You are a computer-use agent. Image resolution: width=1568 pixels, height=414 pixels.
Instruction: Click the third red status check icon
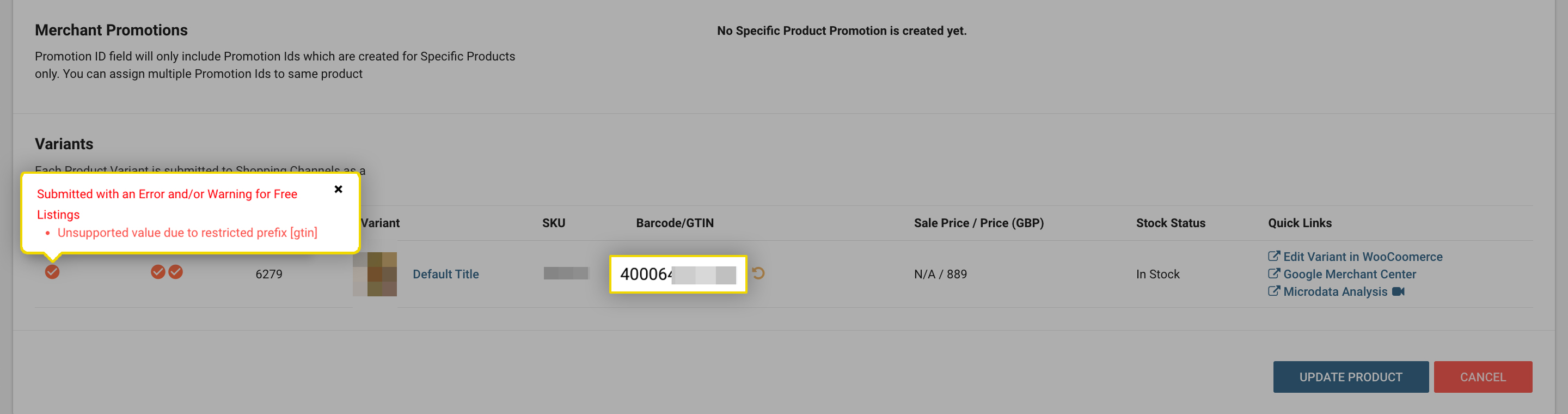coord(176,271)
